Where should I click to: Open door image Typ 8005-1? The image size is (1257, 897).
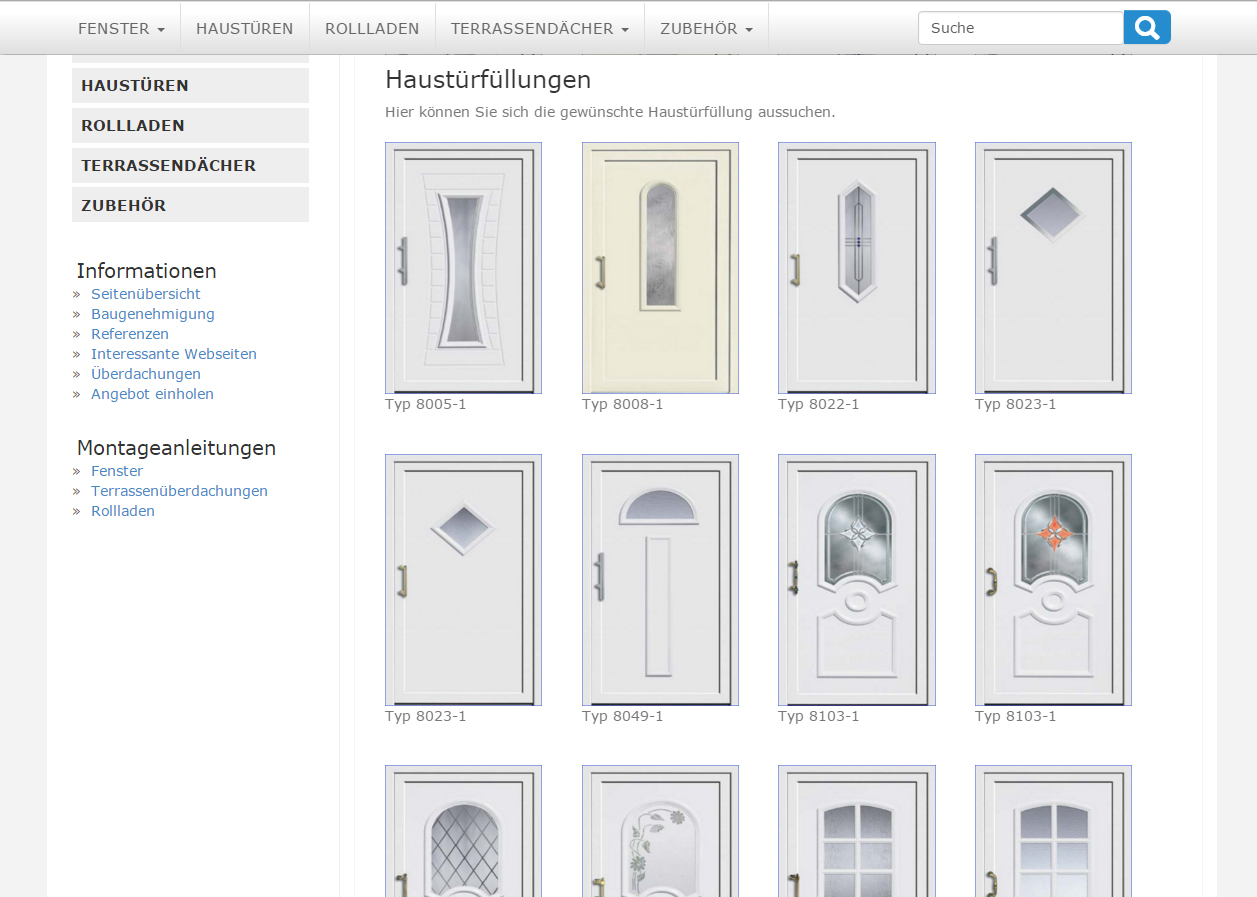point(463,268)
